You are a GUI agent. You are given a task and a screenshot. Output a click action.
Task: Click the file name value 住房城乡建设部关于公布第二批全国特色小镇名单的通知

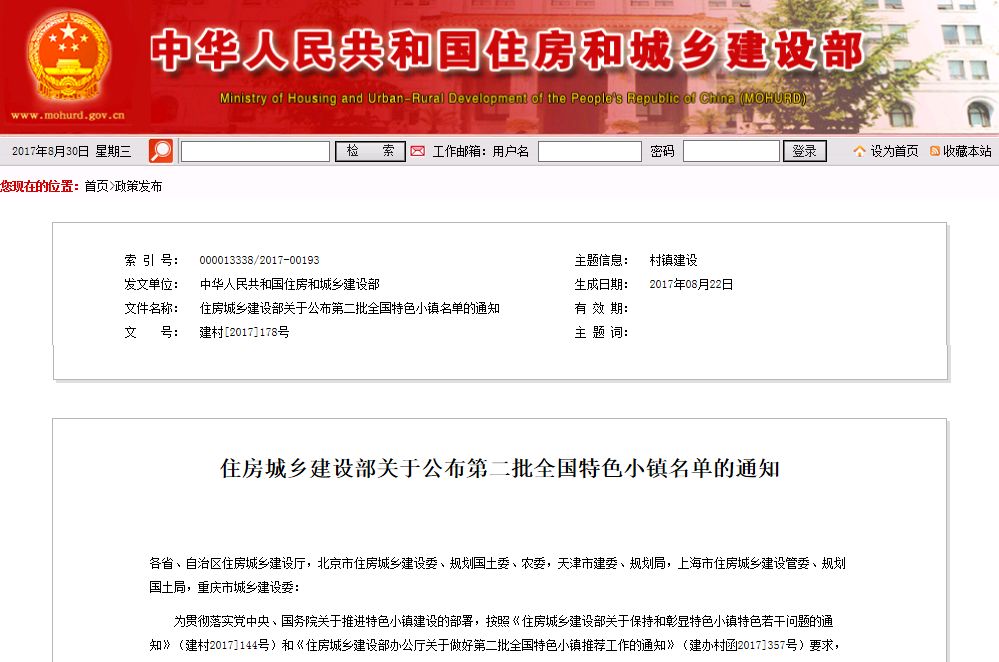click(350, 308)
